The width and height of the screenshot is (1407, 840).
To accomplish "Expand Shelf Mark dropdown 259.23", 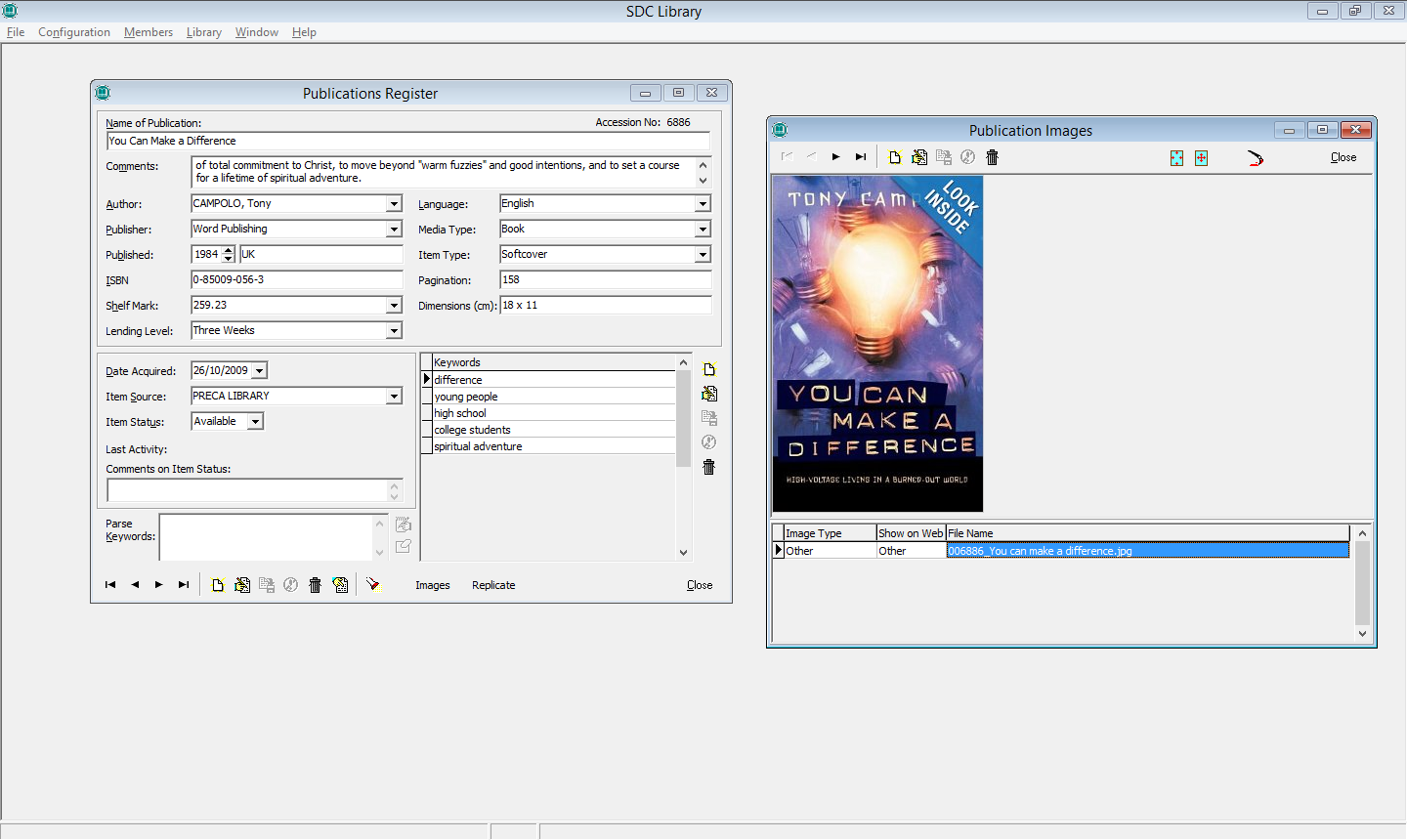I will pyautogui.click(x=394, y=306).
